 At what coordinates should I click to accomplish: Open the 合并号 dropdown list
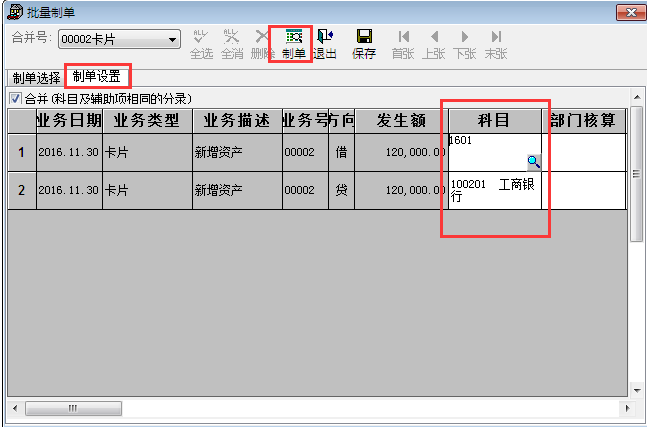173,40
